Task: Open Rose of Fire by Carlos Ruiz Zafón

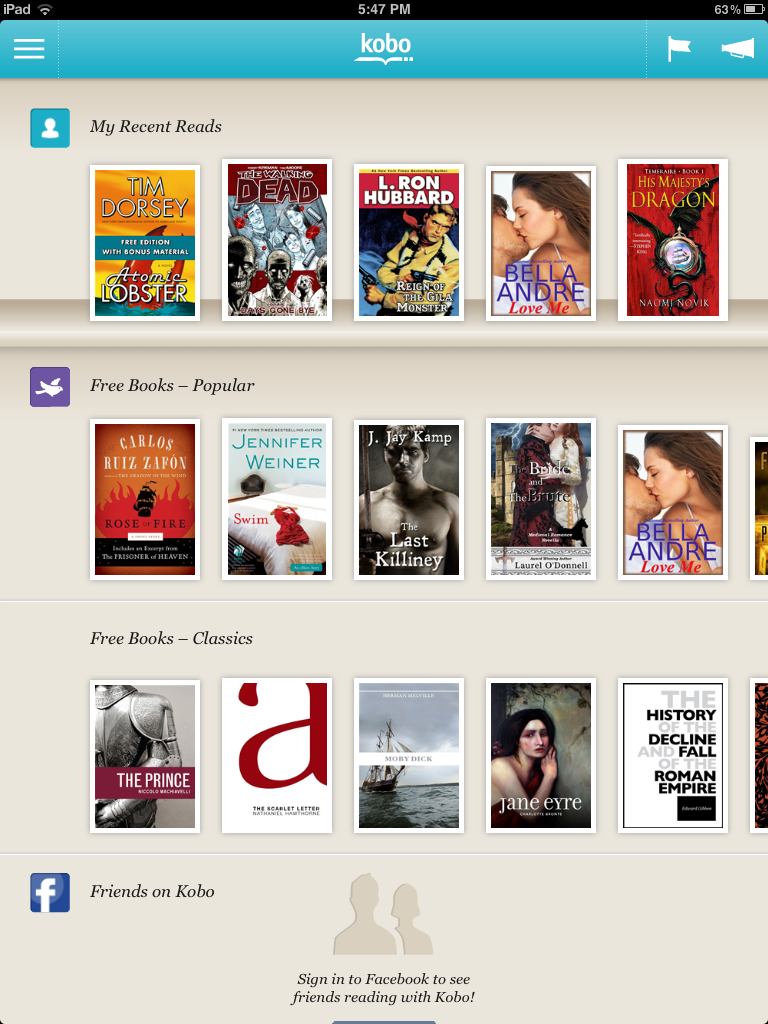Action: click(145, 499)
